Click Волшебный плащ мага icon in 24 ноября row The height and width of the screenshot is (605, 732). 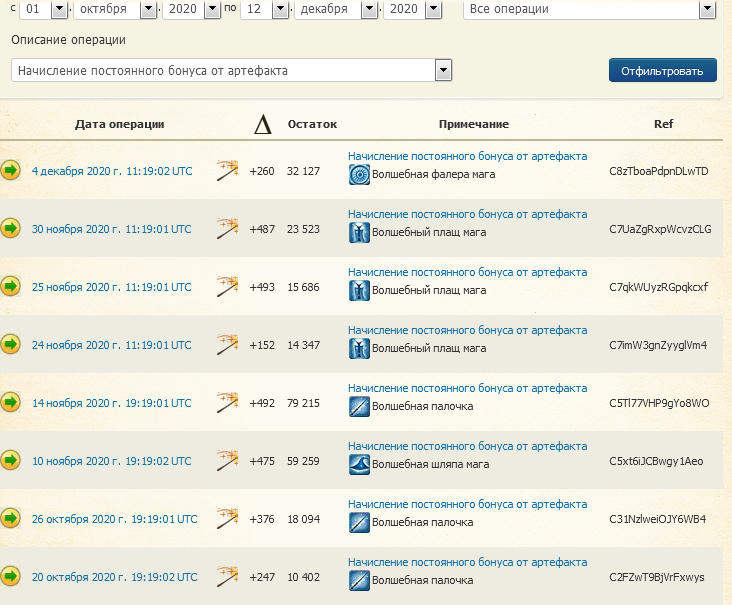click(x=359, y=348)
